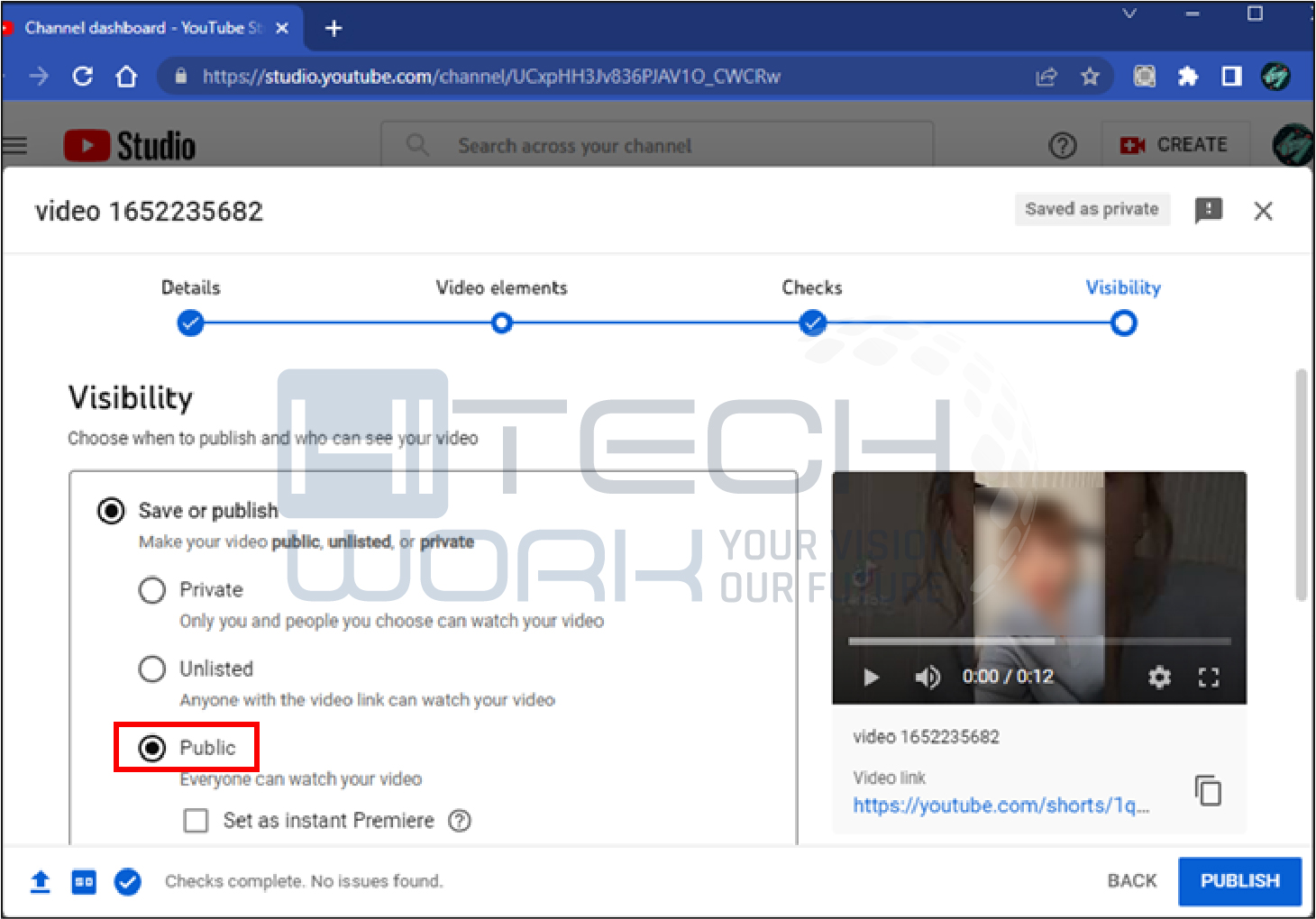Click the forward navigation arrow
The height and width of the screenshot is (919, 1316).
(39, 77)
